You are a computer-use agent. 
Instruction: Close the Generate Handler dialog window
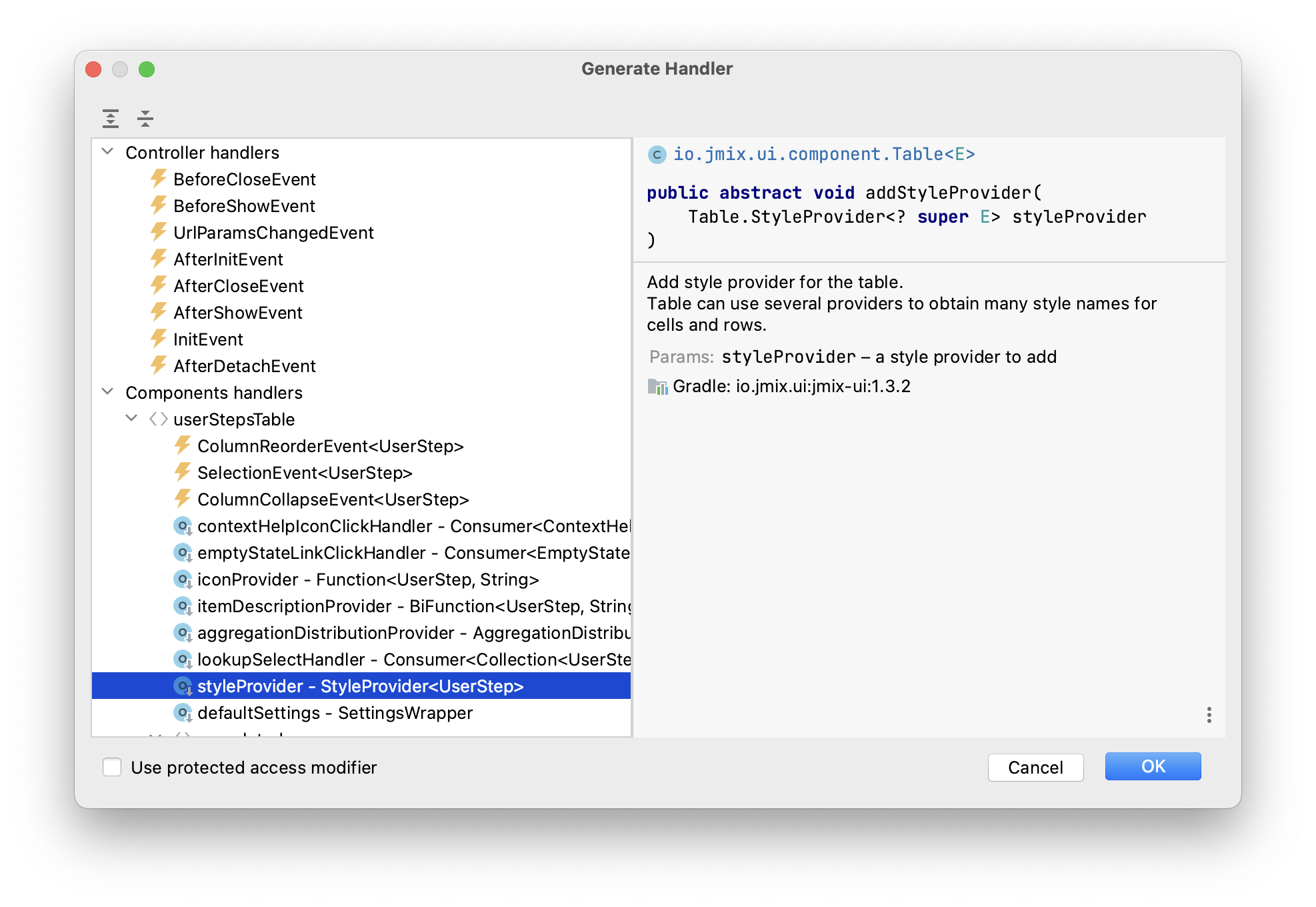coord(93,69)
